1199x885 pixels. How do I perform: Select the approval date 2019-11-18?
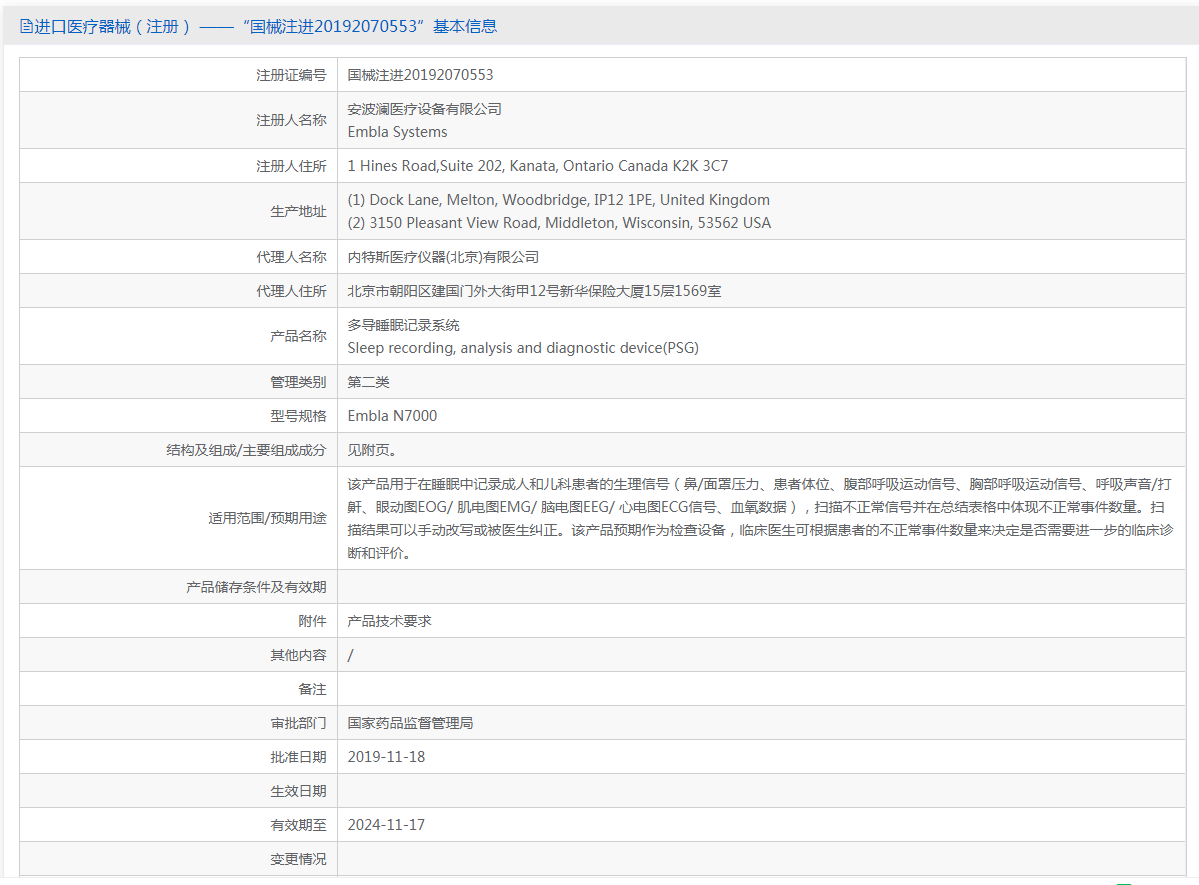(386, 757)
